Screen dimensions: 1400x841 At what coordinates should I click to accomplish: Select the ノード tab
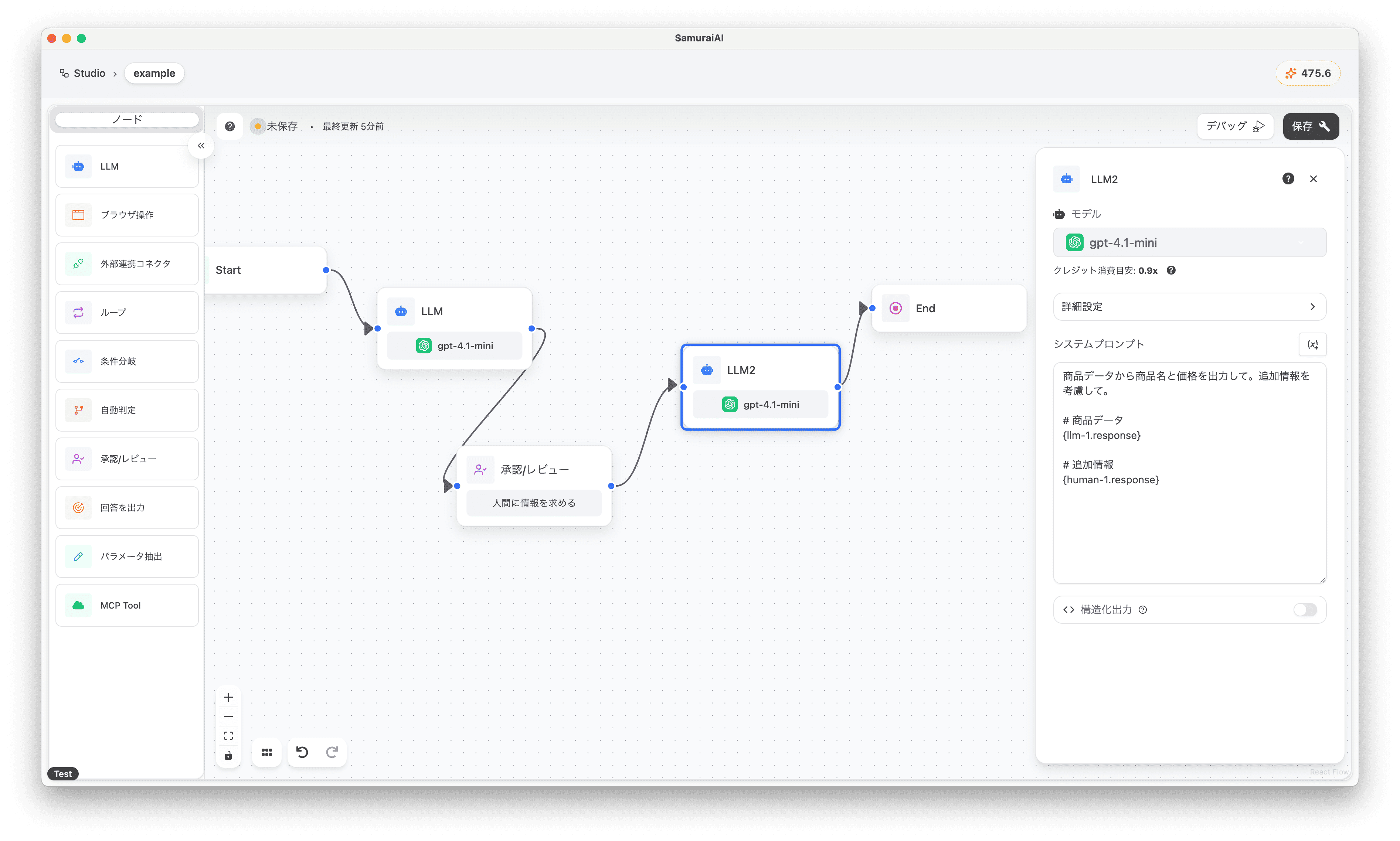point(127,120)
